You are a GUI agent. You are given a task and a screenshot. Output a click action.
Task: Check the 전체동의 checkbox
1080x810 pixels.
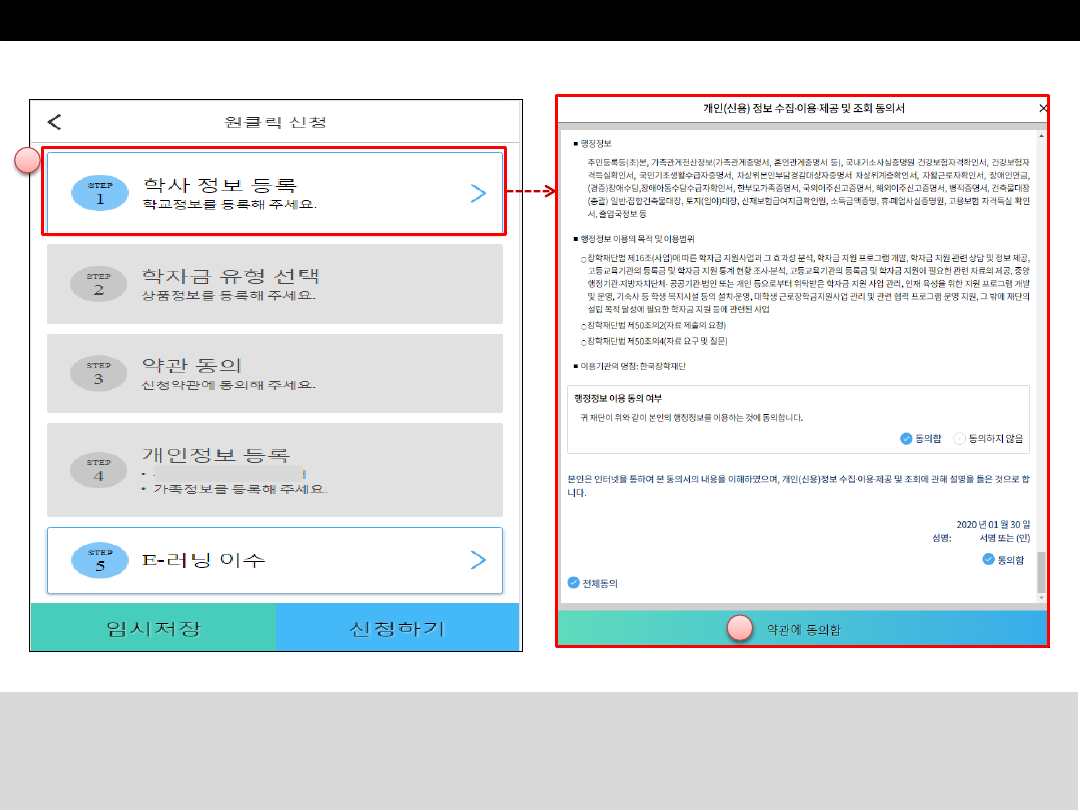pos(573,583)
